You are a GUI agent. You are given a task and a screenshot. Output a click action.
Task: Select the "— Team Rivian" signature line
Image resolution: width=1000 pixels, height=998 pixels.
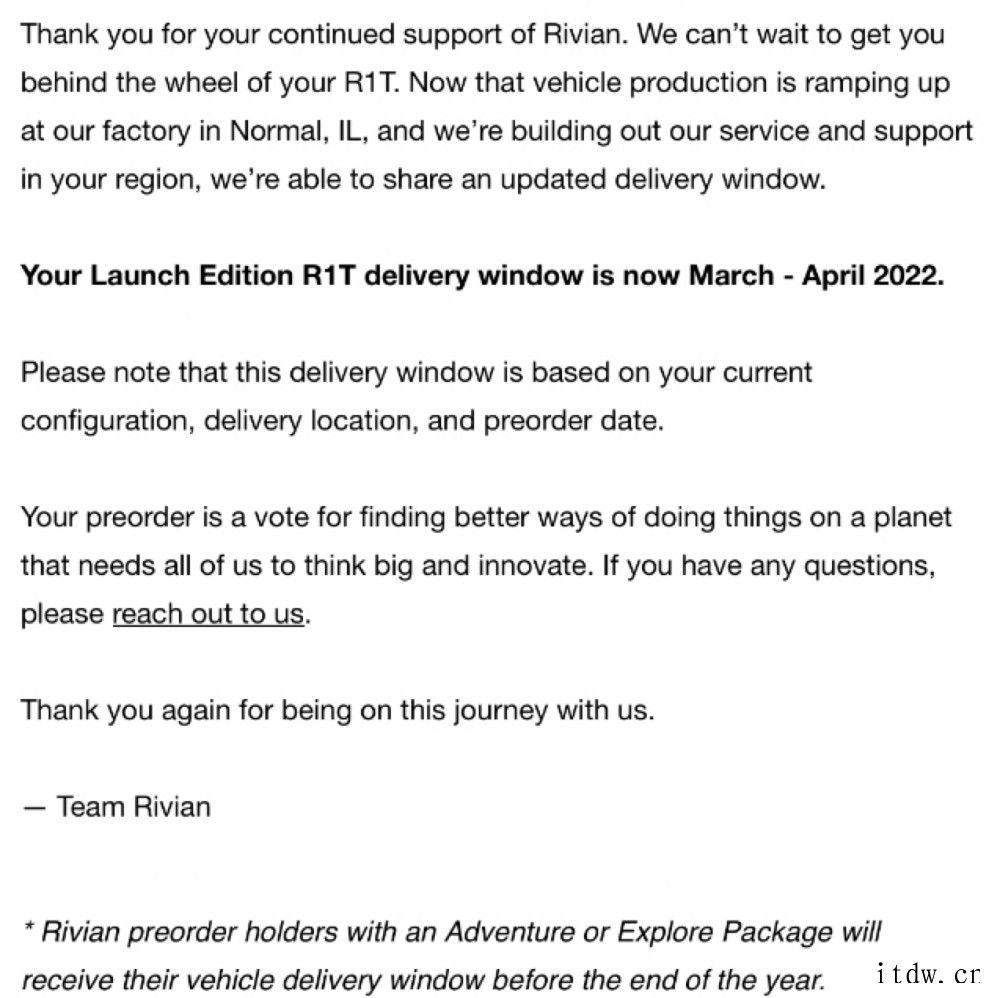point(116,807)
